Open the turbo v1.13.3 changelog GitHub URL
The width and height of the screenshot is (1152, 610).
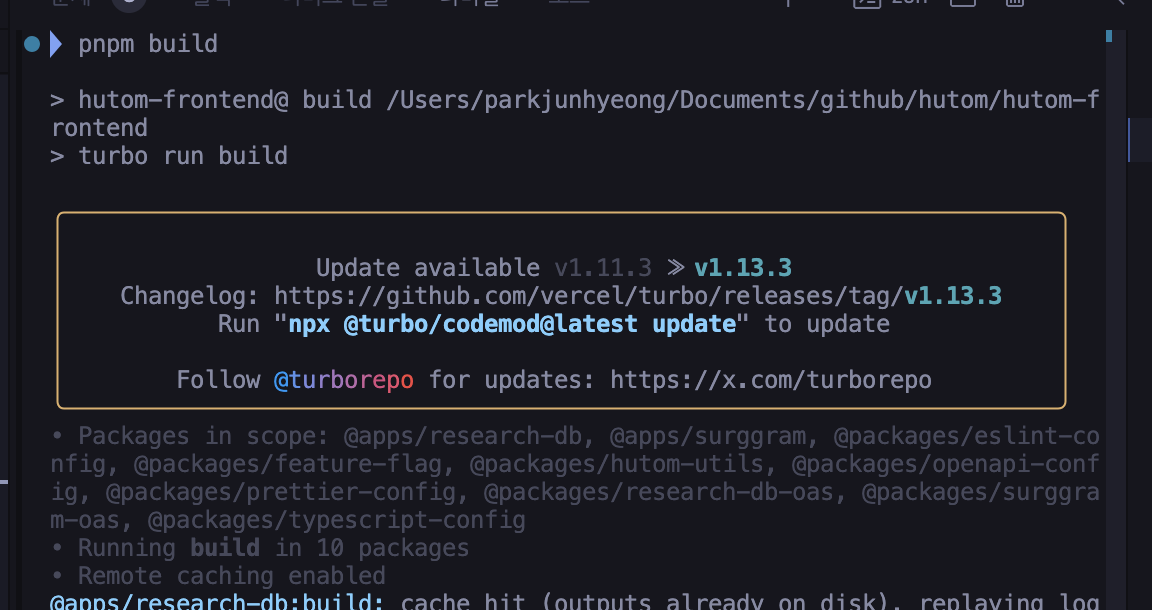(x=637, y=296)
